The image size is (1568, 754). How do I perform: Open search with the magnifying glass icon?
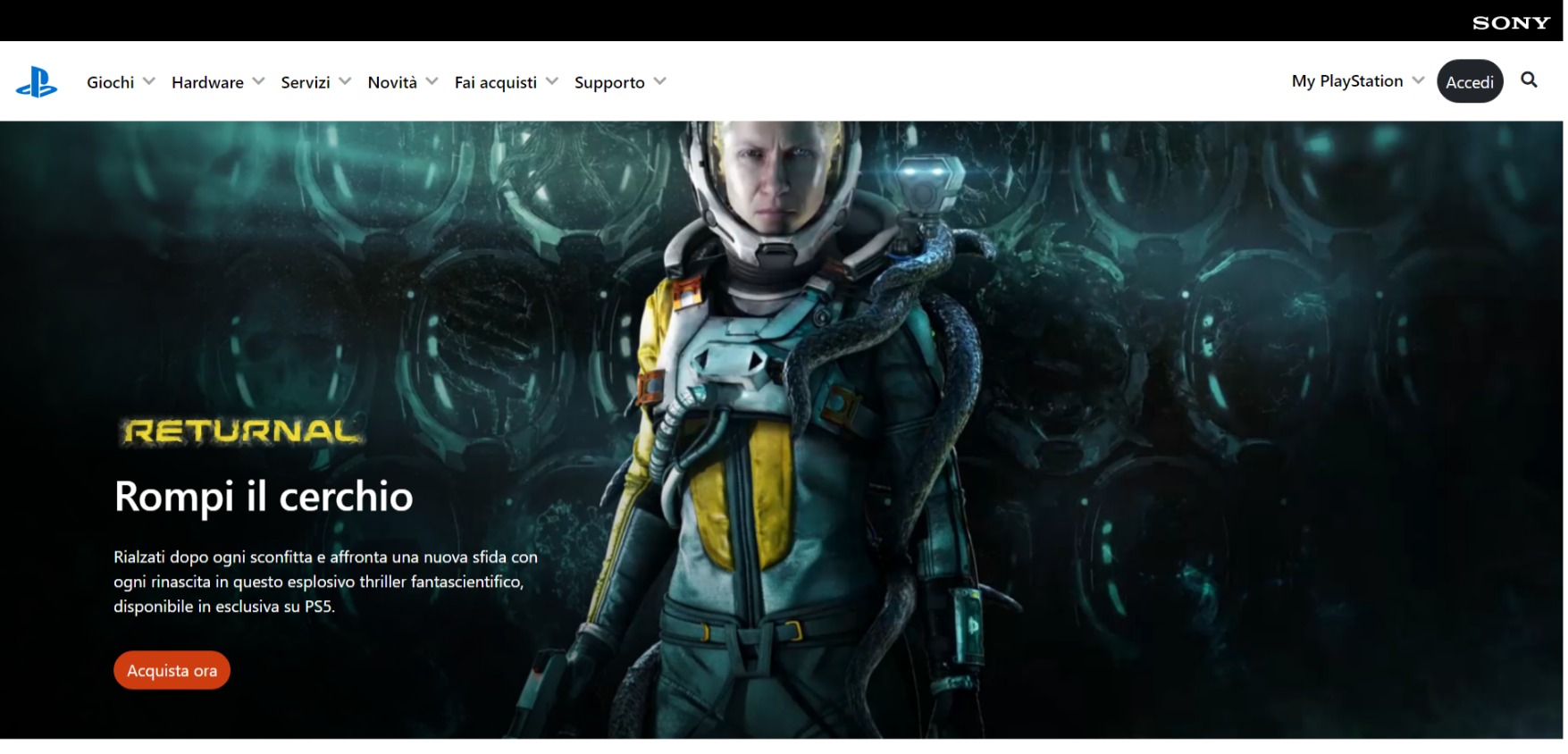click(1529, 80)
